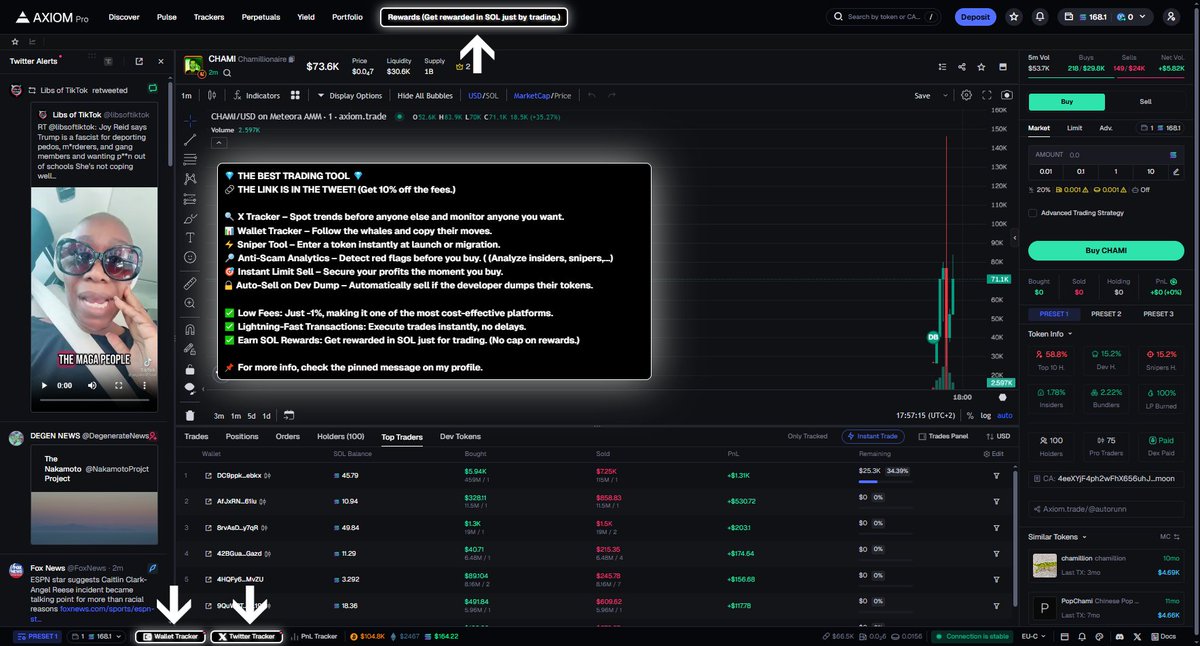
Task: Open the candlestick chart style selector
Action: click(212, 96)
